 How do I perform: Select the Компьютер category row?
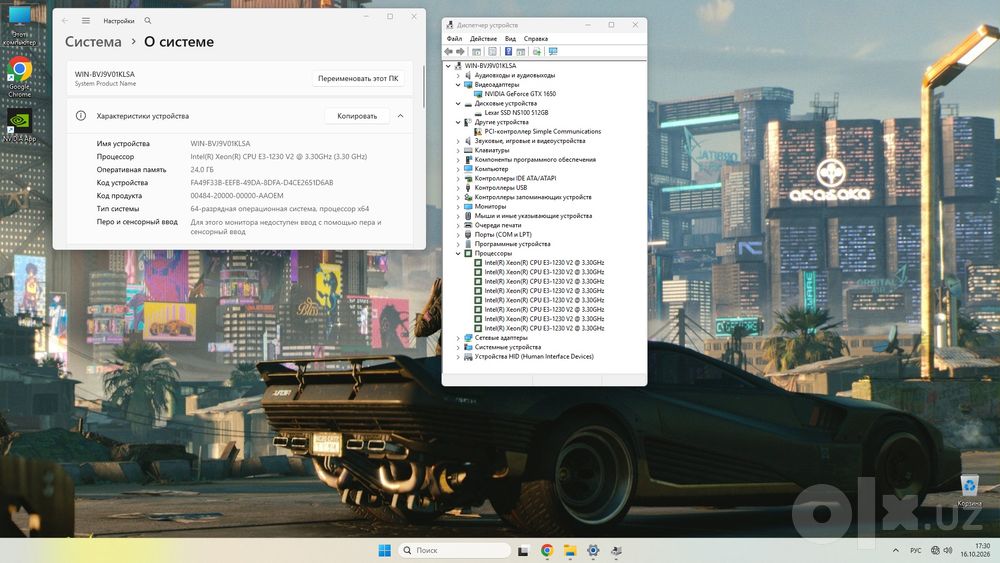click(486, 169)
